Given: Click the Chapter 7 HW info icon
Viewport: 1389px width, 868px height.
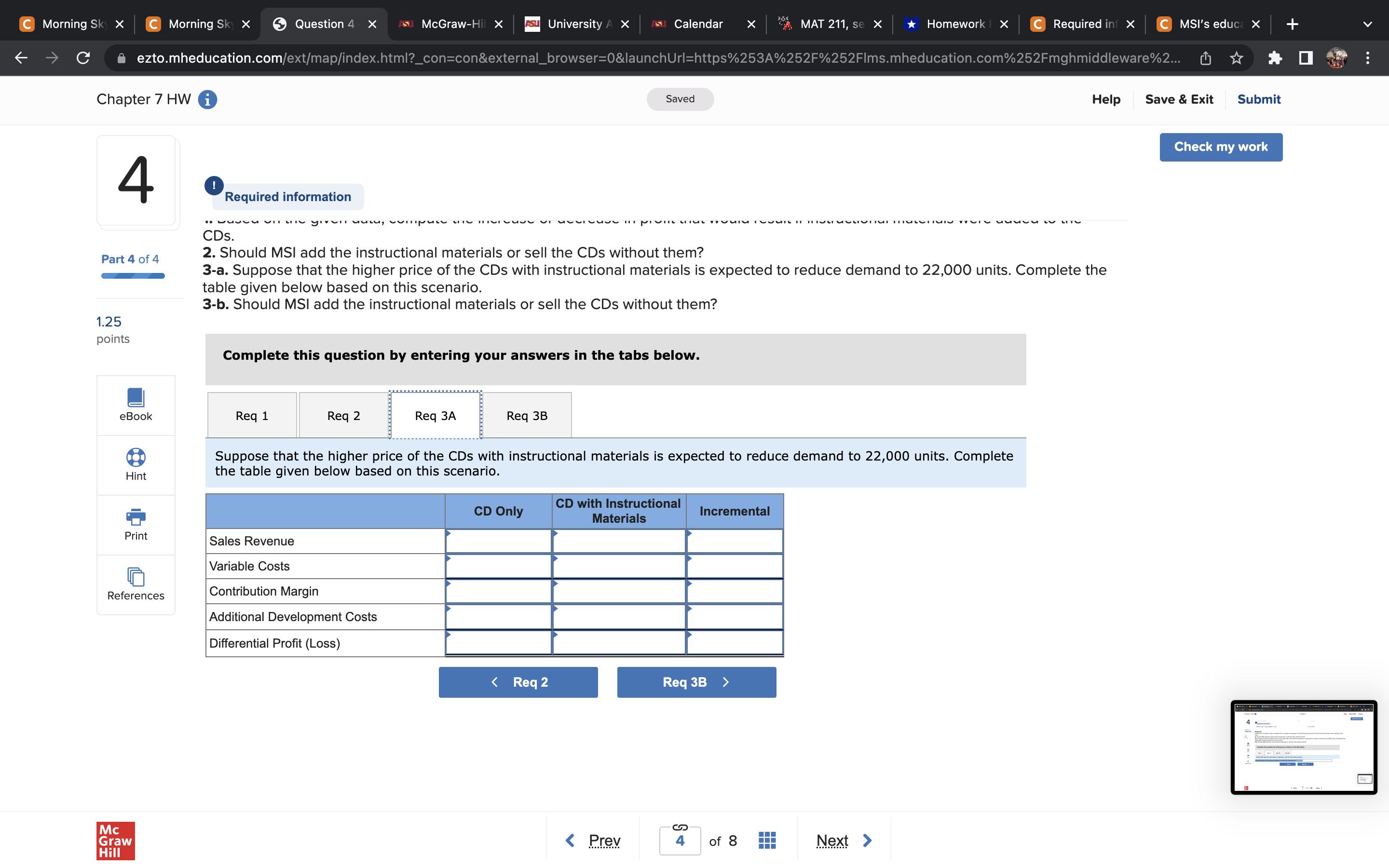Looking at the screenshot, I should (207, 99).
